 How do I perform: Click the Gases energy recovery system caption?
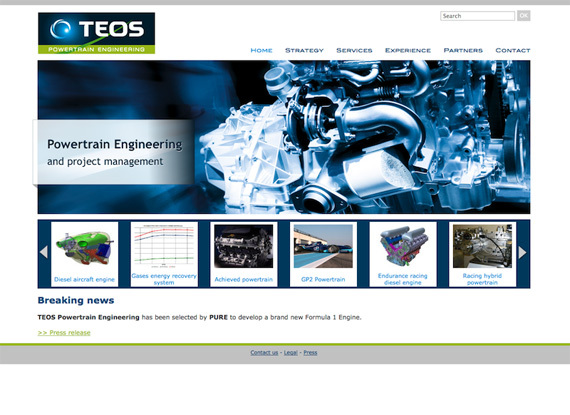click(164, 279)
